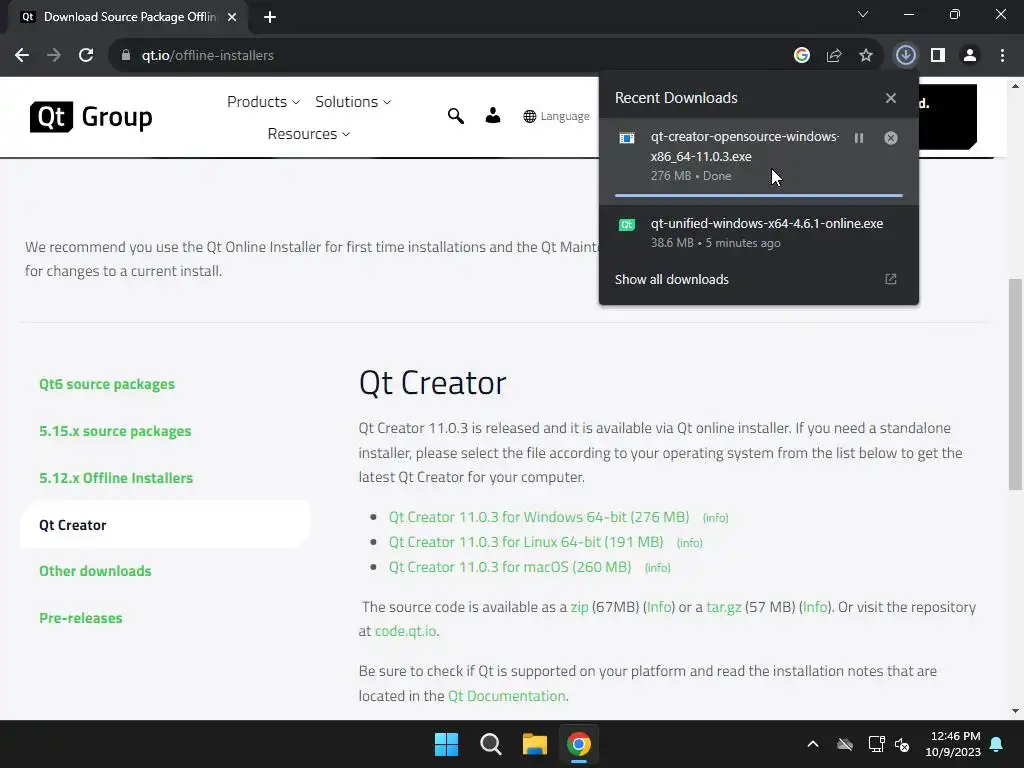The width and height of the screenshot is (1024, 768).
Task: Click the browser back arrow
Action: click(22, 56)
